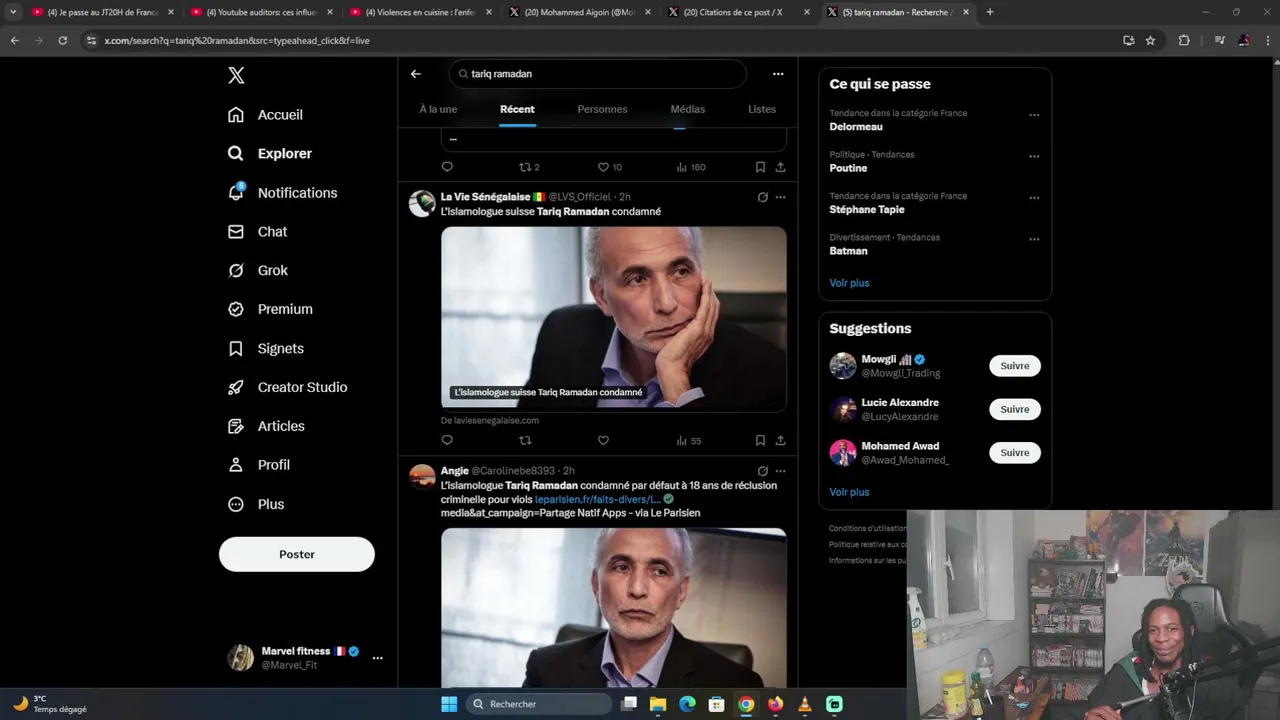1280x720 pixels.
Task: Open Accueil home page
Action: point(266,115)
